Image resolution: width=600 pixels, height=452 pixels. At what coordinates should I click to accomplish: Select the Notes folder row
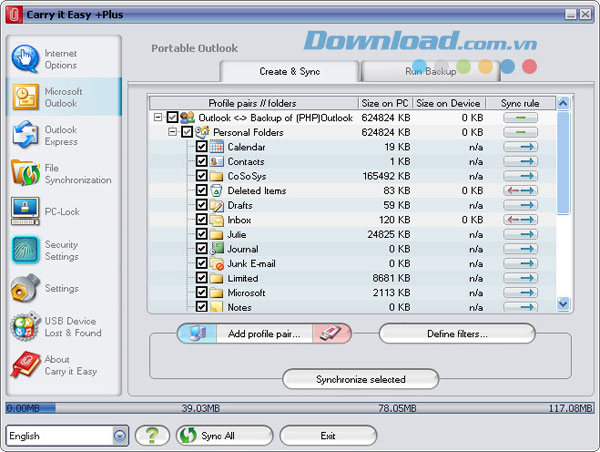coord(352,307)
